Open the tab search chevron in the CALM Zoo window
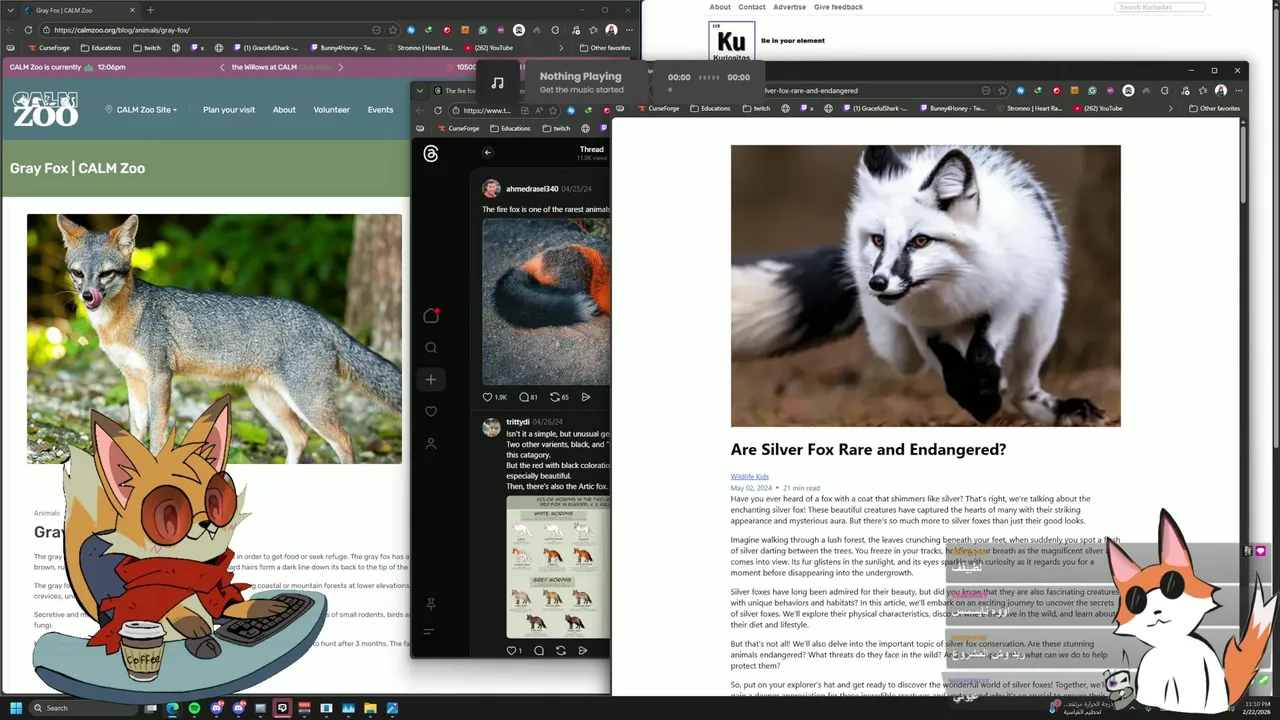 click(10, 10)
